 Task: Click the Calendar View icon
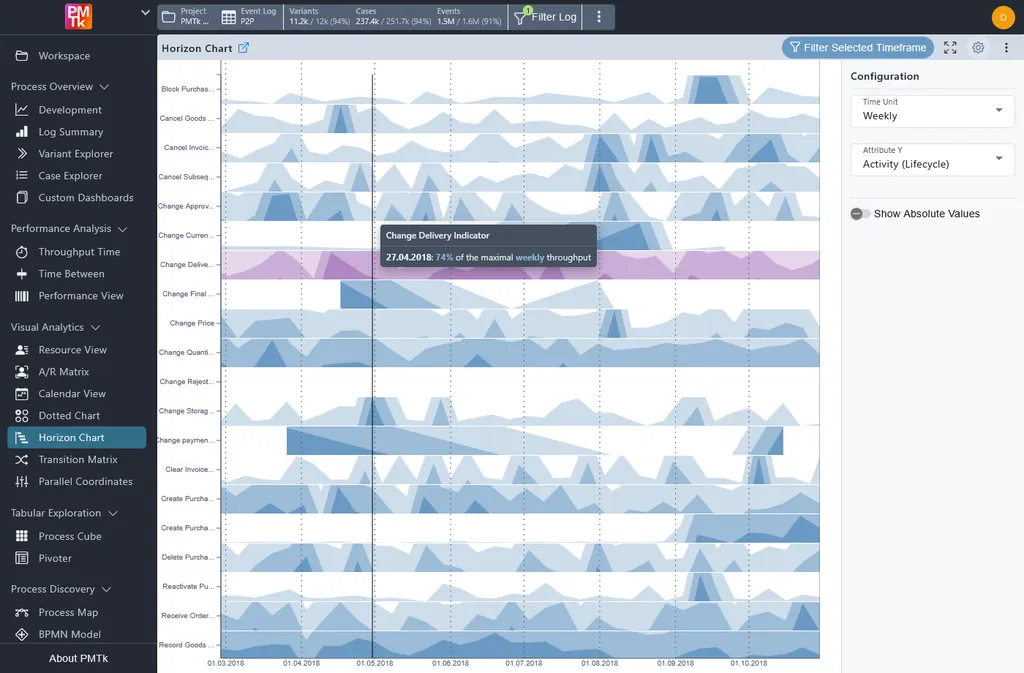tap(22, 394)
